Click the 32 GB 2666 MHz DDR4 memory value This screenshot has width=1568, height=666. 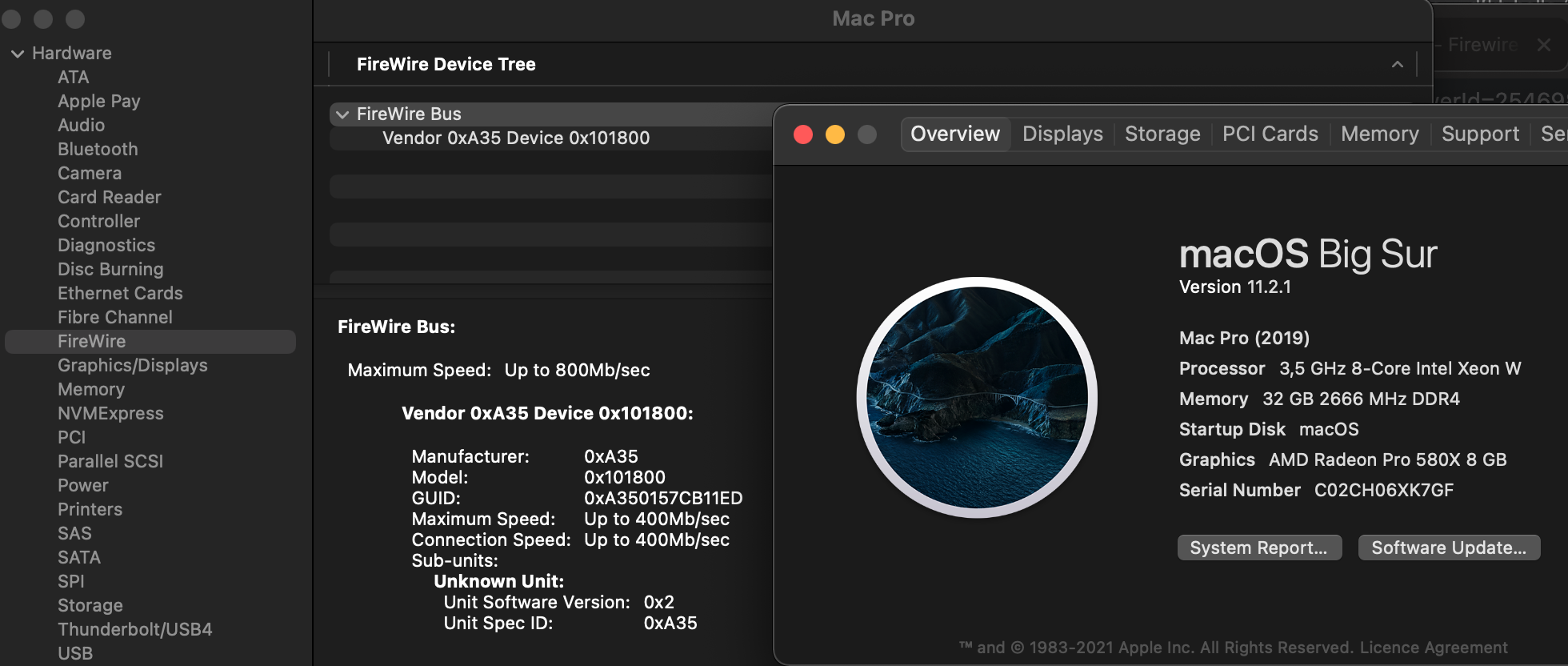click(1361, 399)
